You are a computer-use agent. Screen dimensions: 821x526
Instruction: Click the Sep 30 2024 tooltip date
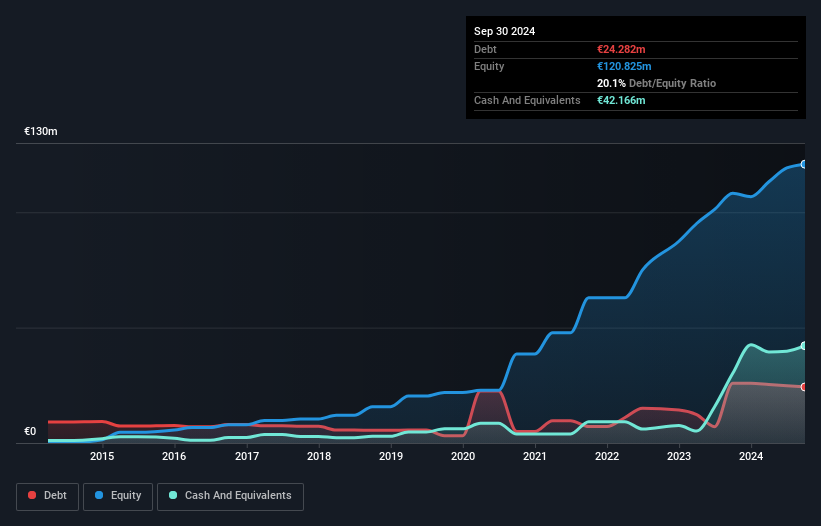(504, 31)
